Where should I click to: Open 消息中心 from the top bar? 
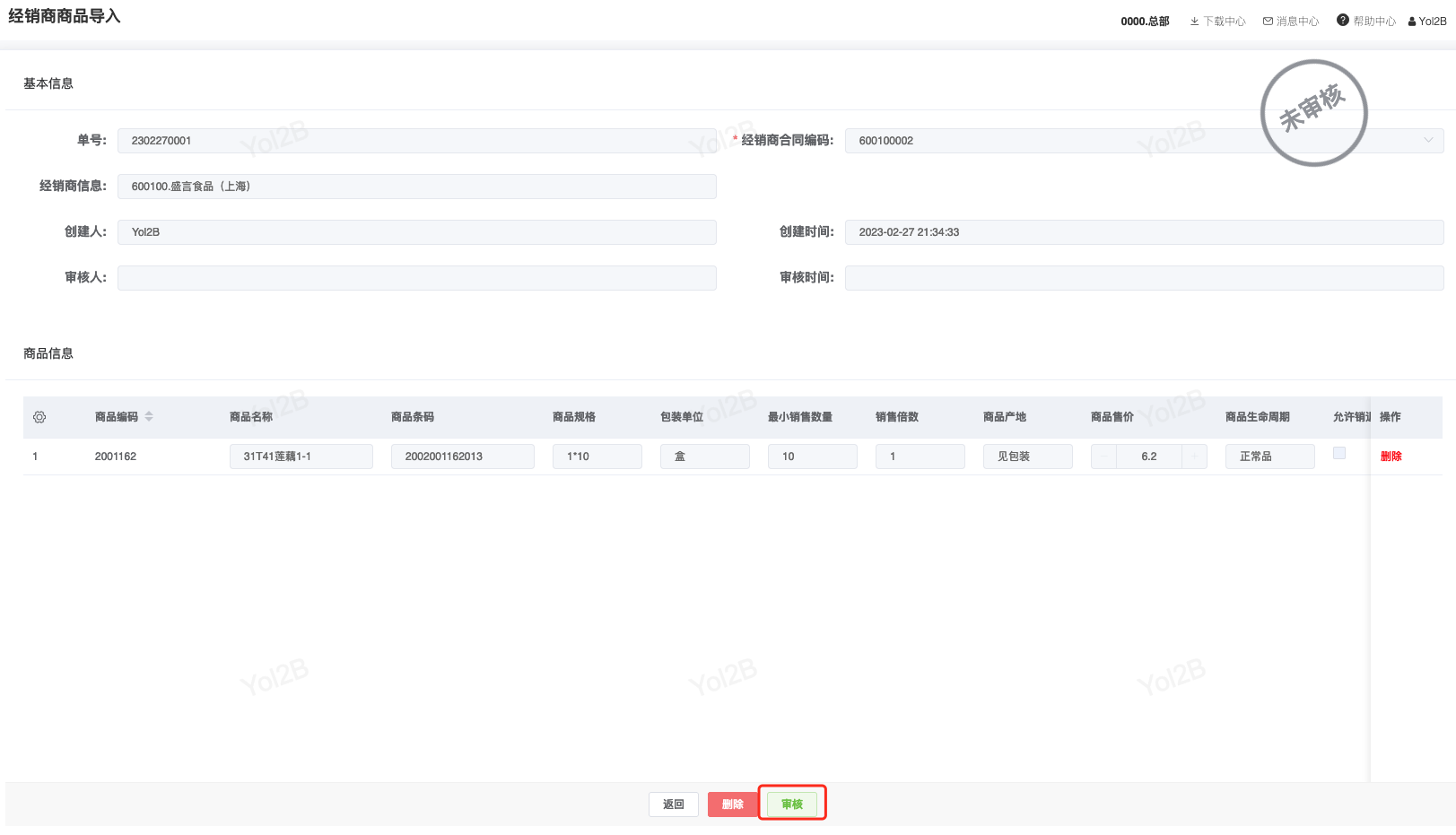[1291, 22]
